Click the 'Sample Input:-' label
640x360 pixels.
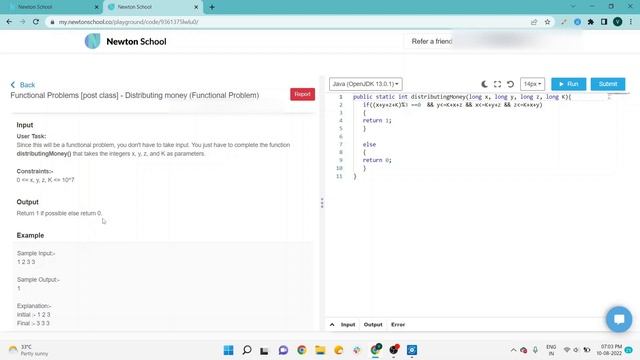[36, 253]
